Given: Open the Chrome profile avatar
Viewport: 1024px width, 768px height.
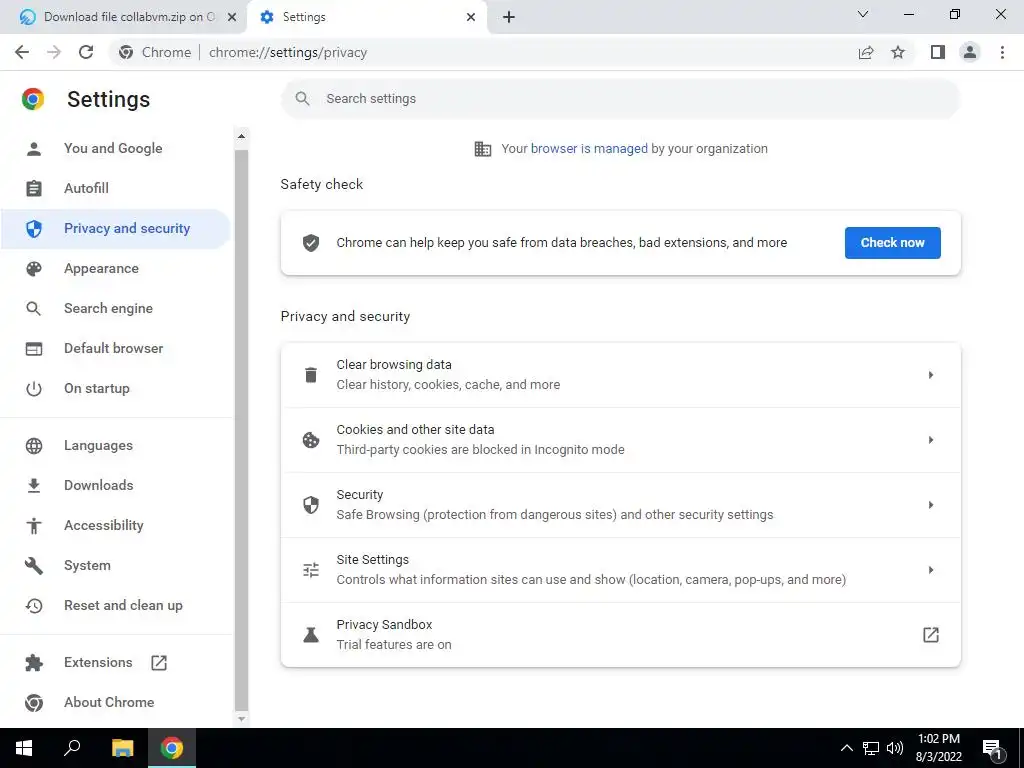Looking at the screenshot, I should point(970,52).
